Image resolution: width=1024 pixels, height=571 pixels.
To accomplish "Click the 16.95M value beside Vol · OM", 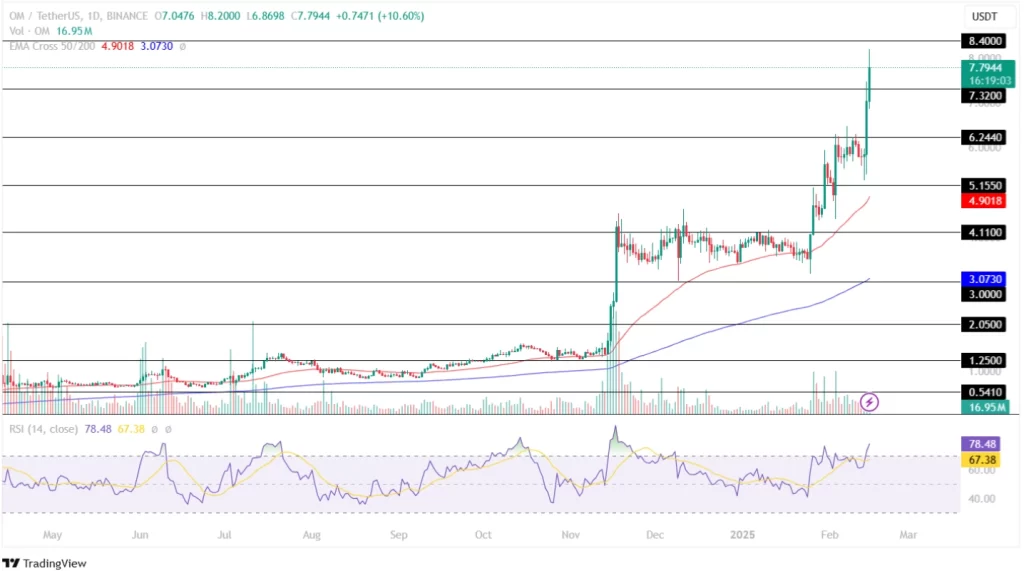I will point(74,31).
